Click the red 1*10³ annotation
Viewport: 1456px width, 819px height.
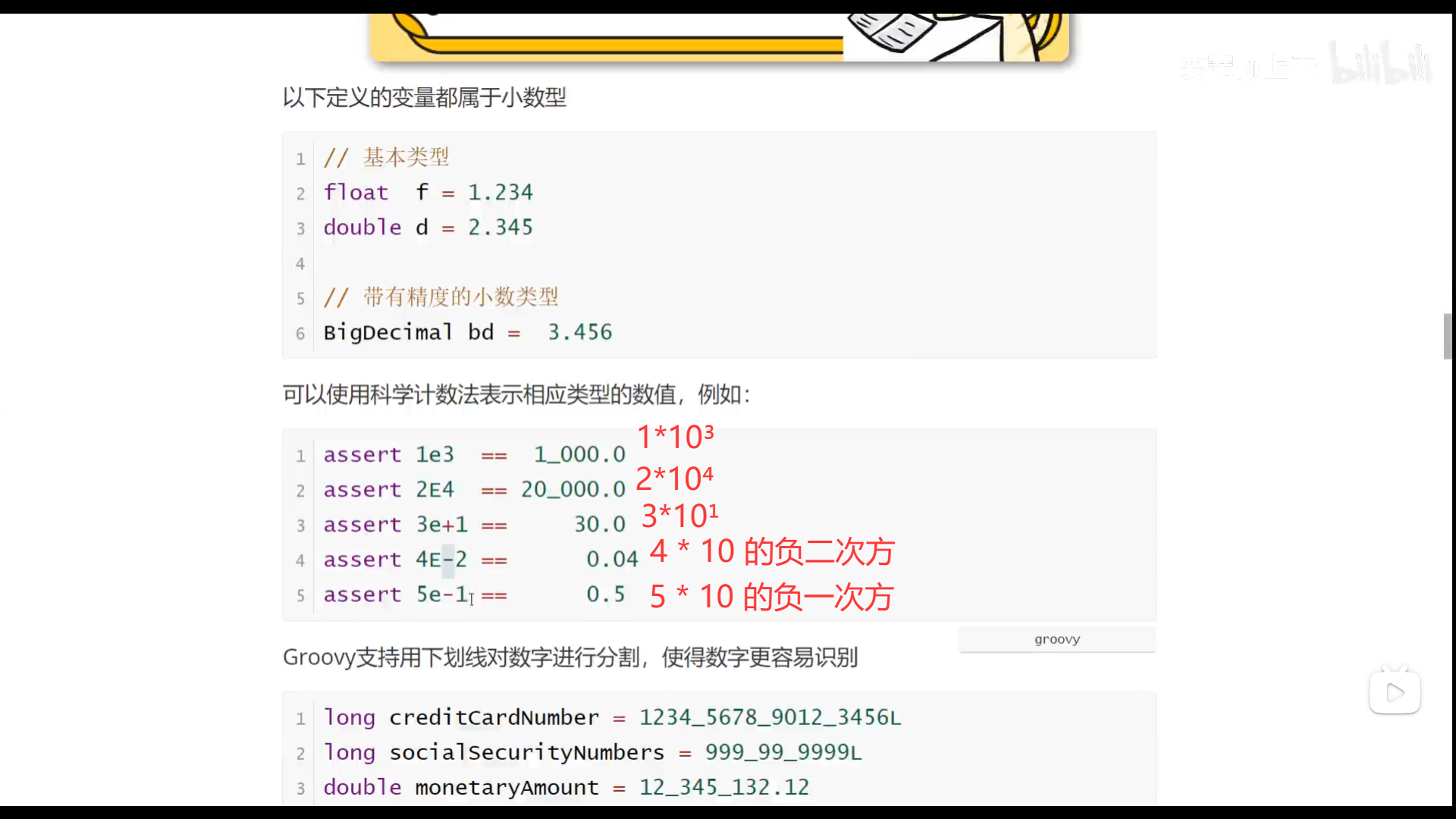(x=675, y=437)
